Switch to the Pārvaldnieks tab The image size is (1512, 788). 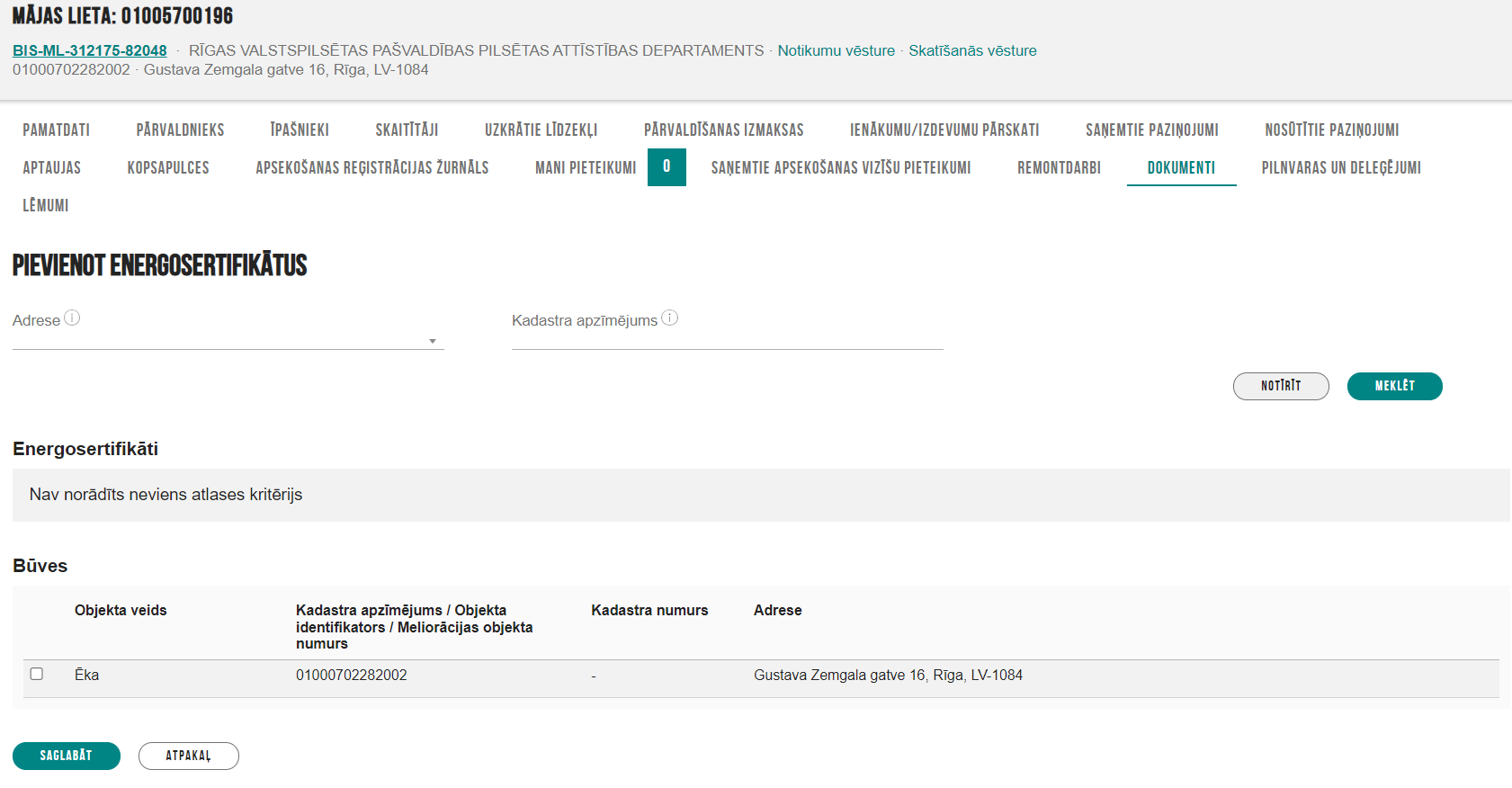[181, 130]
